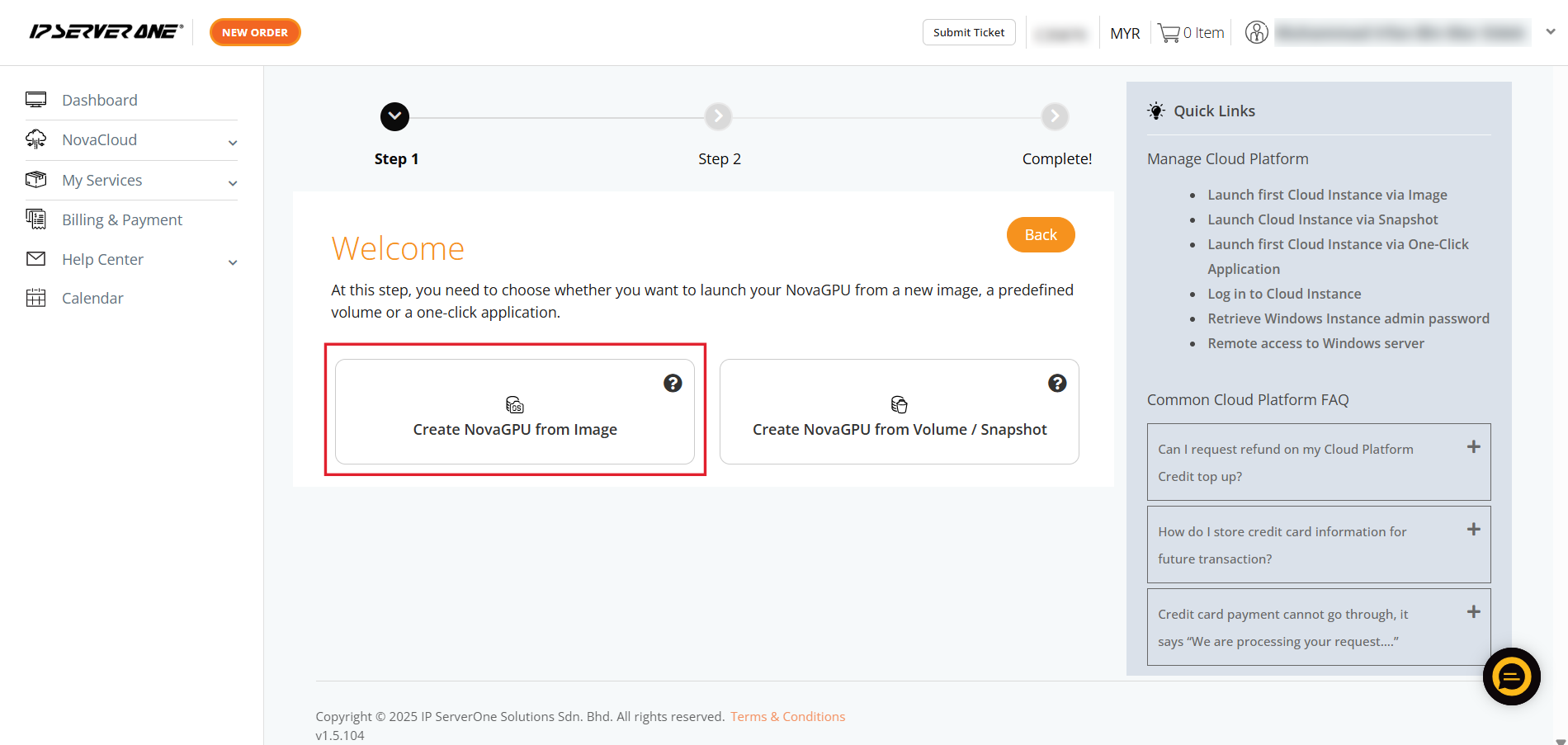Viewport: 1568px width, 745px height.
Task: Open help for Create NovaGPU from Image
Action: point(673,383)
